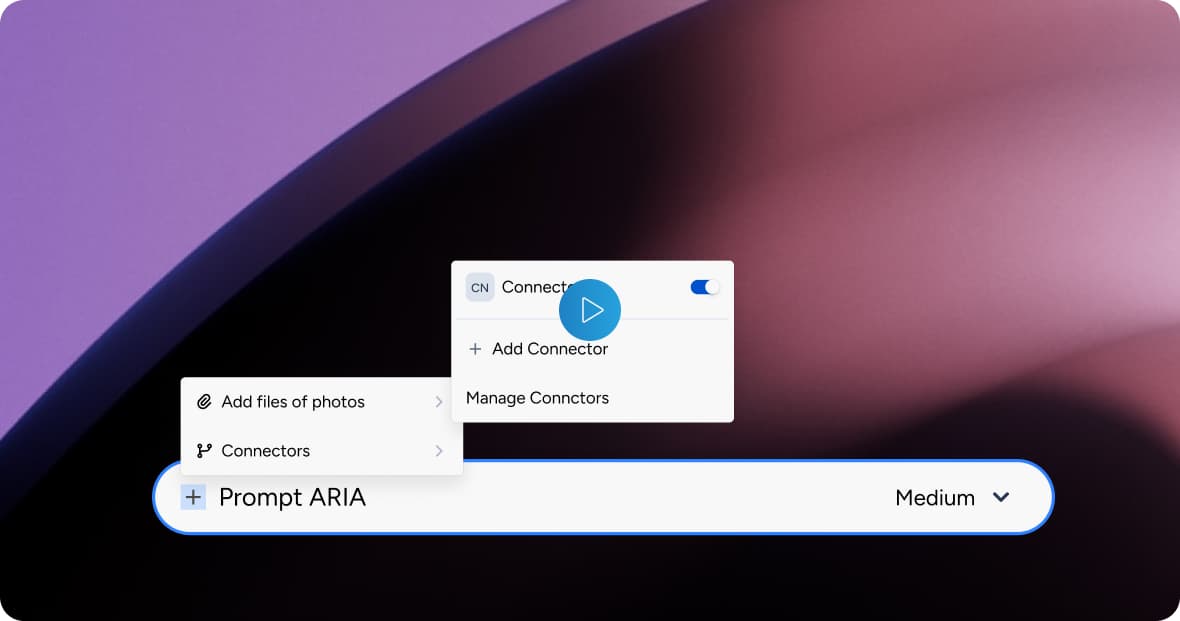Open the Medium dropdown
The width and height of the screenshot is (1180, 621).
(952, 498)
